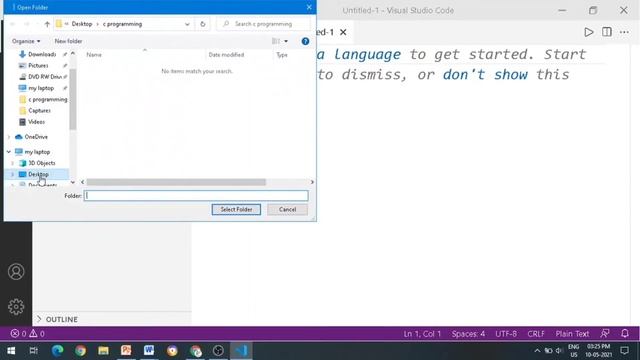
Task: Select language mode Plain Text
Action: click(x=572, y=333)
